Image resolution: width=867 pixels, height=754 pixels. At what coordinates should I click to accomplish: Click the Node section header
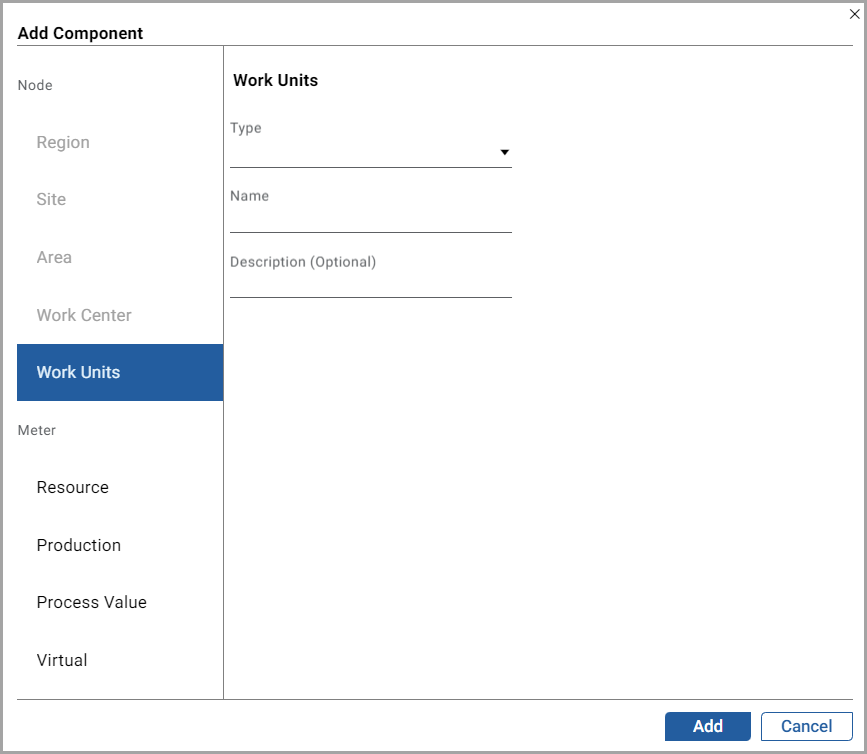tap(35, 86)
